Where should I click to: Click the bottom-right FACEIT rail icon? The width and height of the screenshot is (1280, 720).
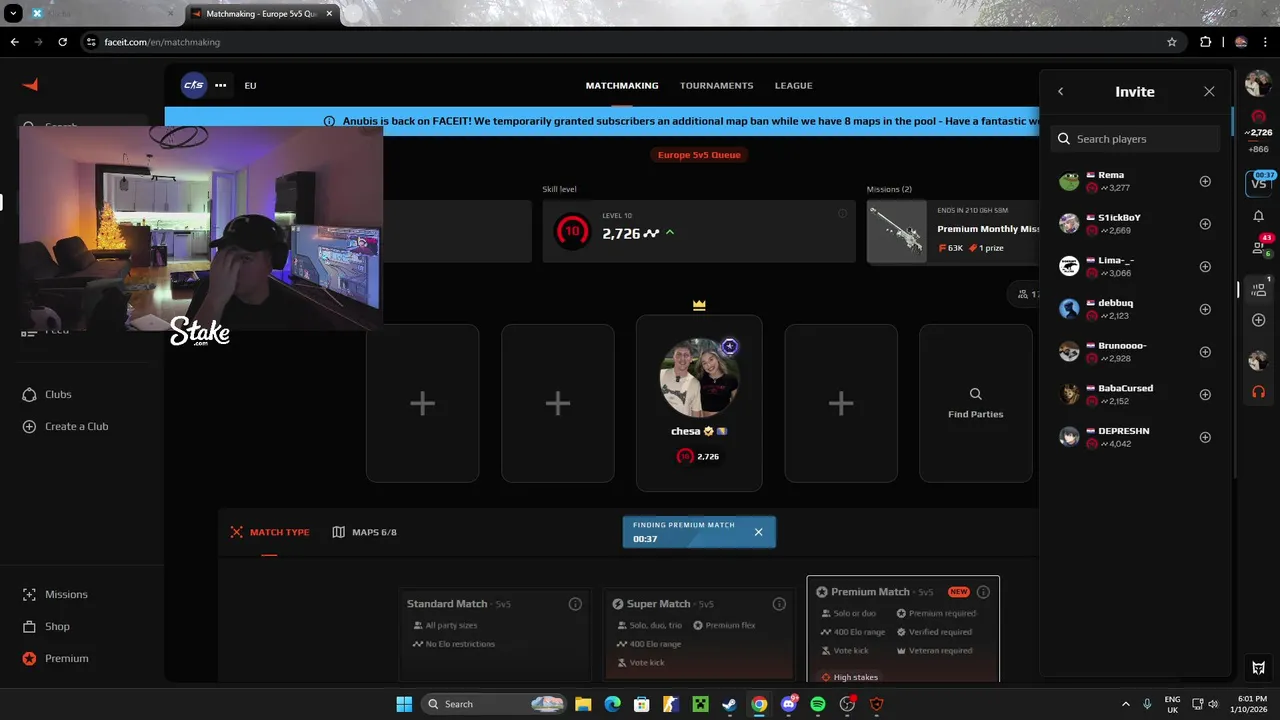(x=1258, y=668)
